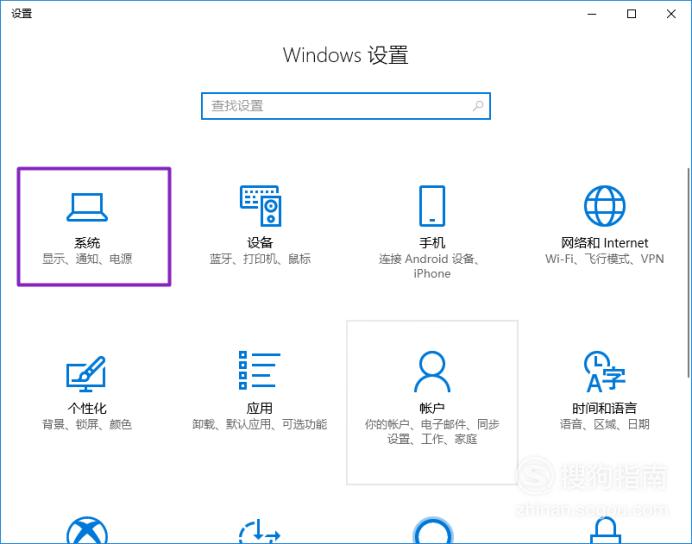
Task: Minimize the 设置 window
Action: point(592,14)
